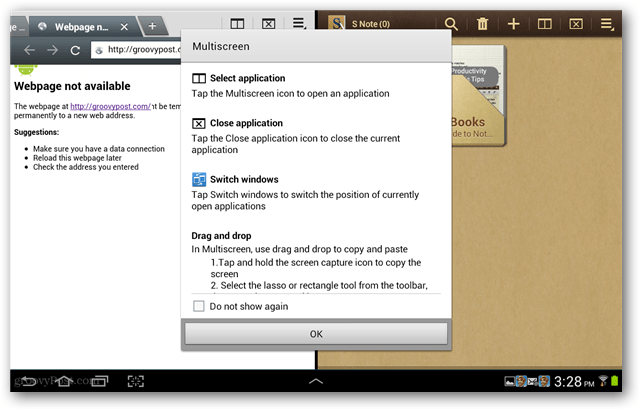640x410 pixels.
Task: Click the S Note (0) title
Action: tap(371, 24)
